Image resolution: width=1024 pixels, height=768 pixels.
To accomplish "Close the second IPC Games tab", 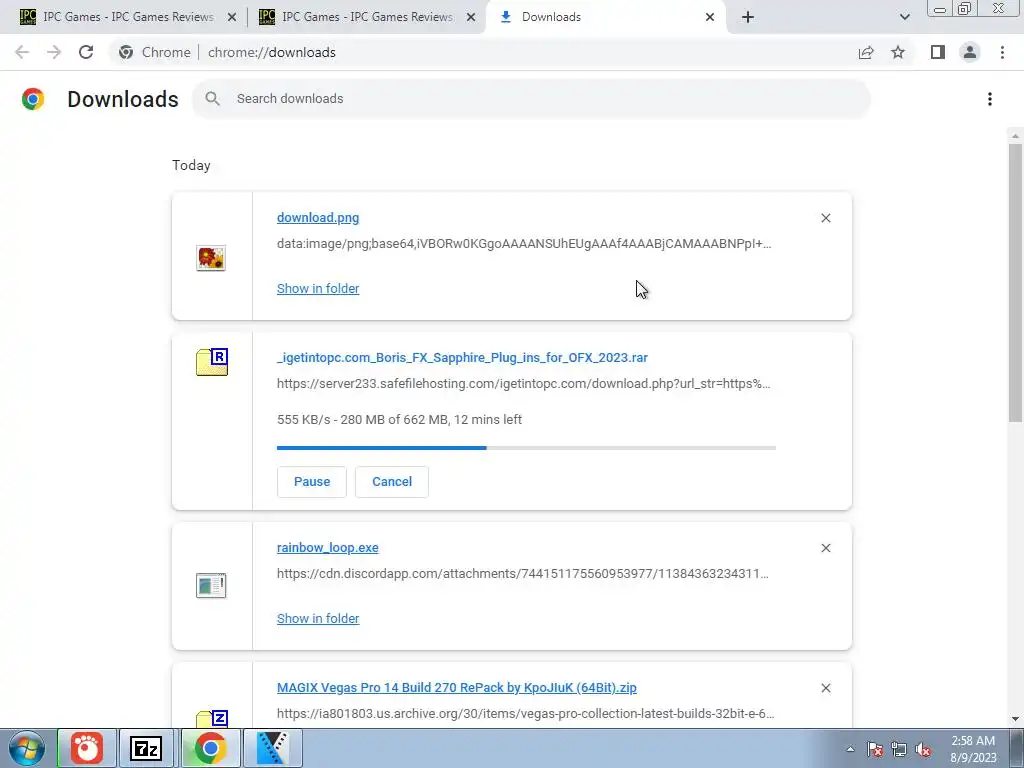I will point(471,17).
